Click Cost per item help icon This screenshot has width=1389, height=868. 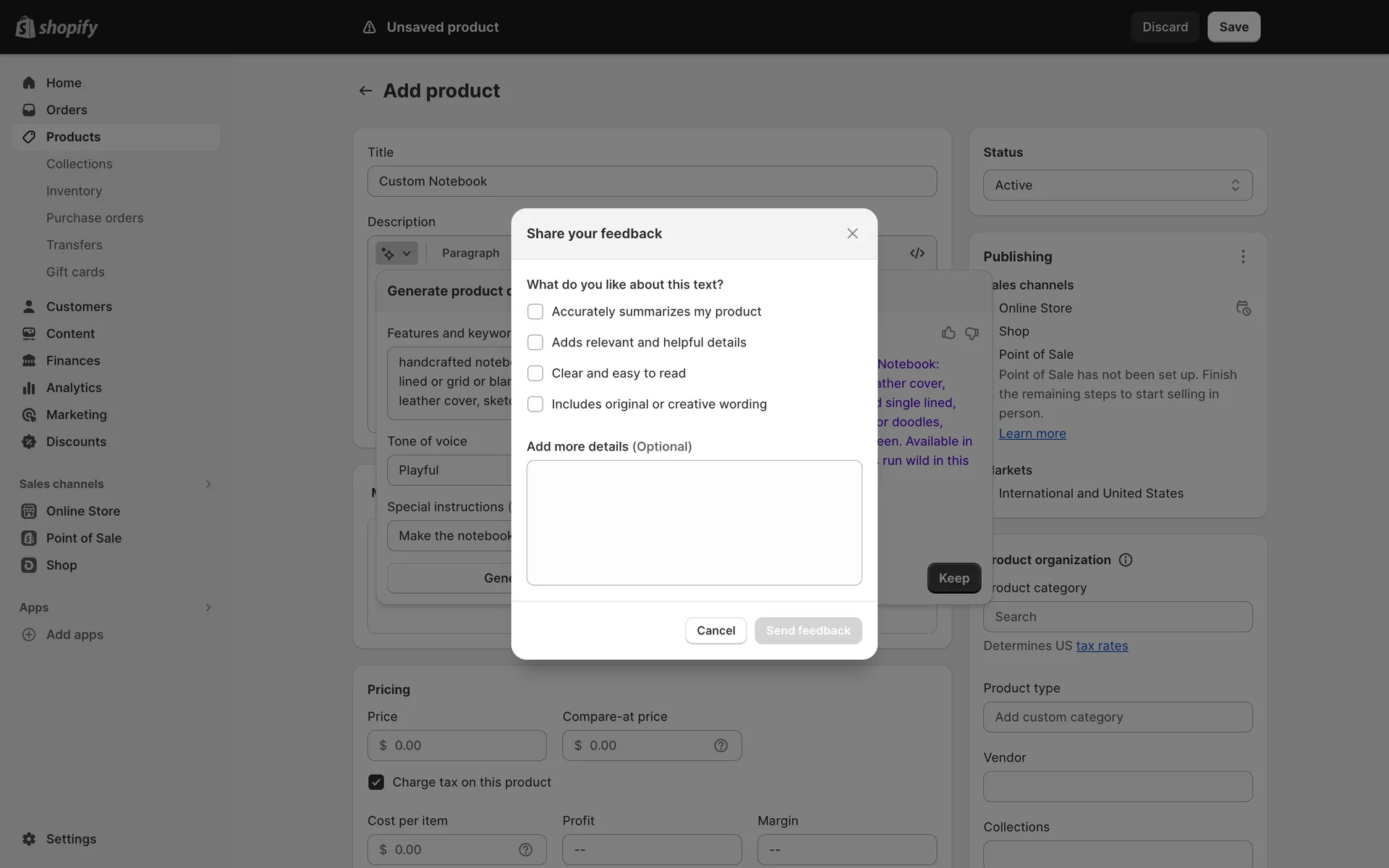point(525,850)
